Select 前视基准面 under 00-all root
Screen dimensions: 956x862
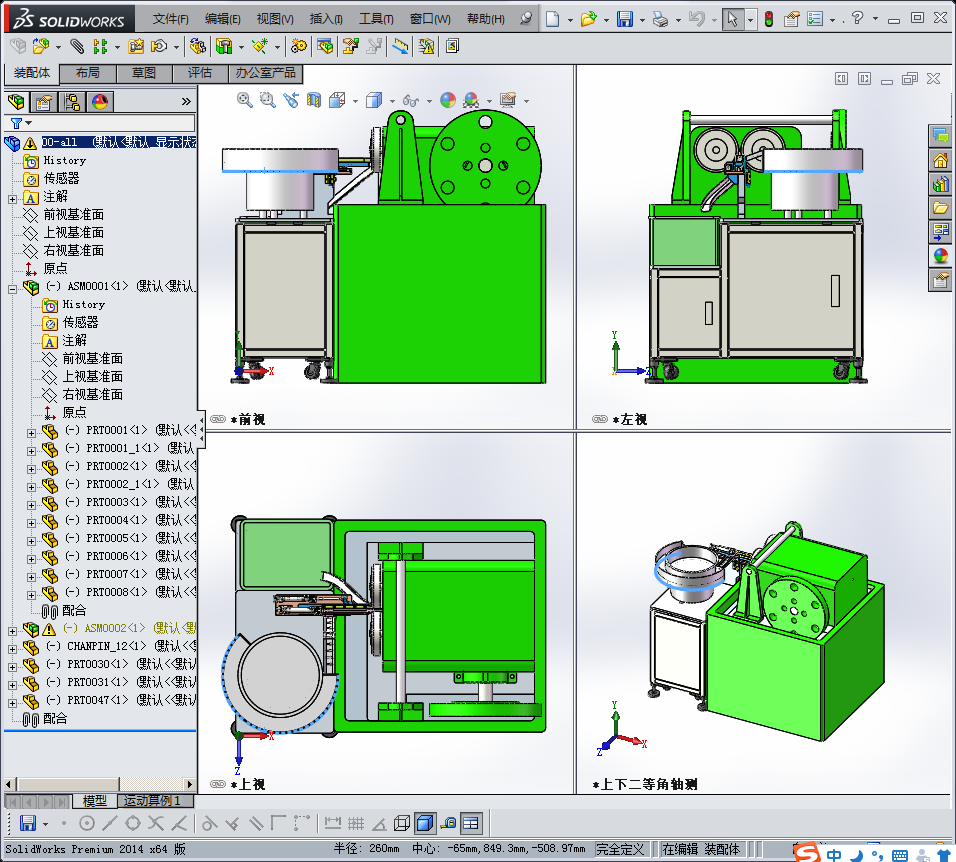point(73,215)
